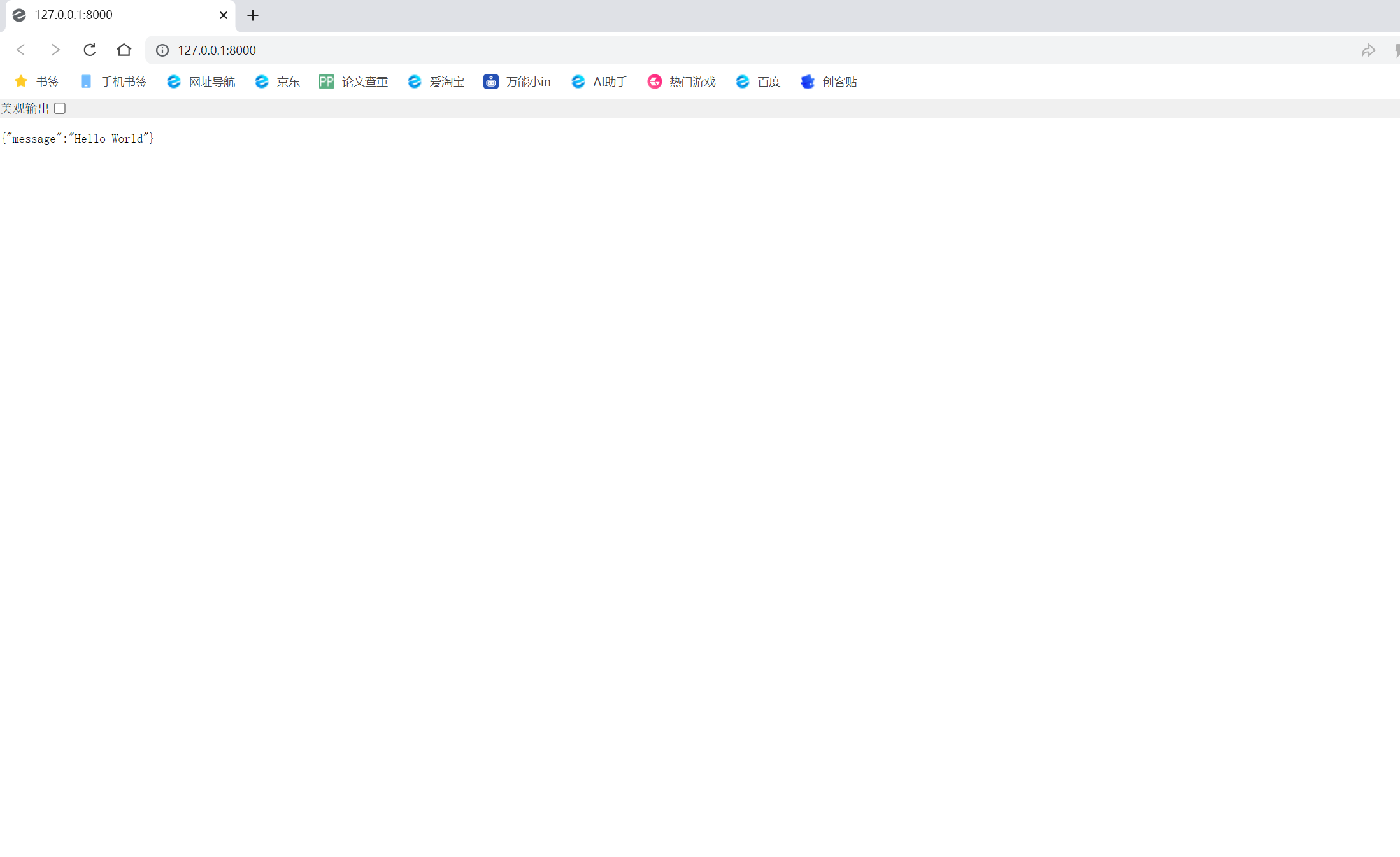Go to the home page icon
1400x857 pixels.
tap(124, 50)
